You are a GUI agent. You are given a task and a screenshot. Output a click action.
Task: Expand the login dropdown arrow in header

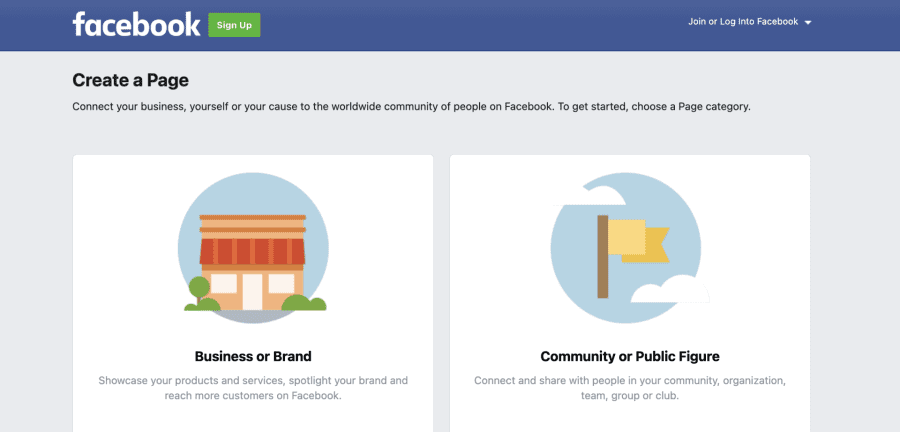coord(808,23)
